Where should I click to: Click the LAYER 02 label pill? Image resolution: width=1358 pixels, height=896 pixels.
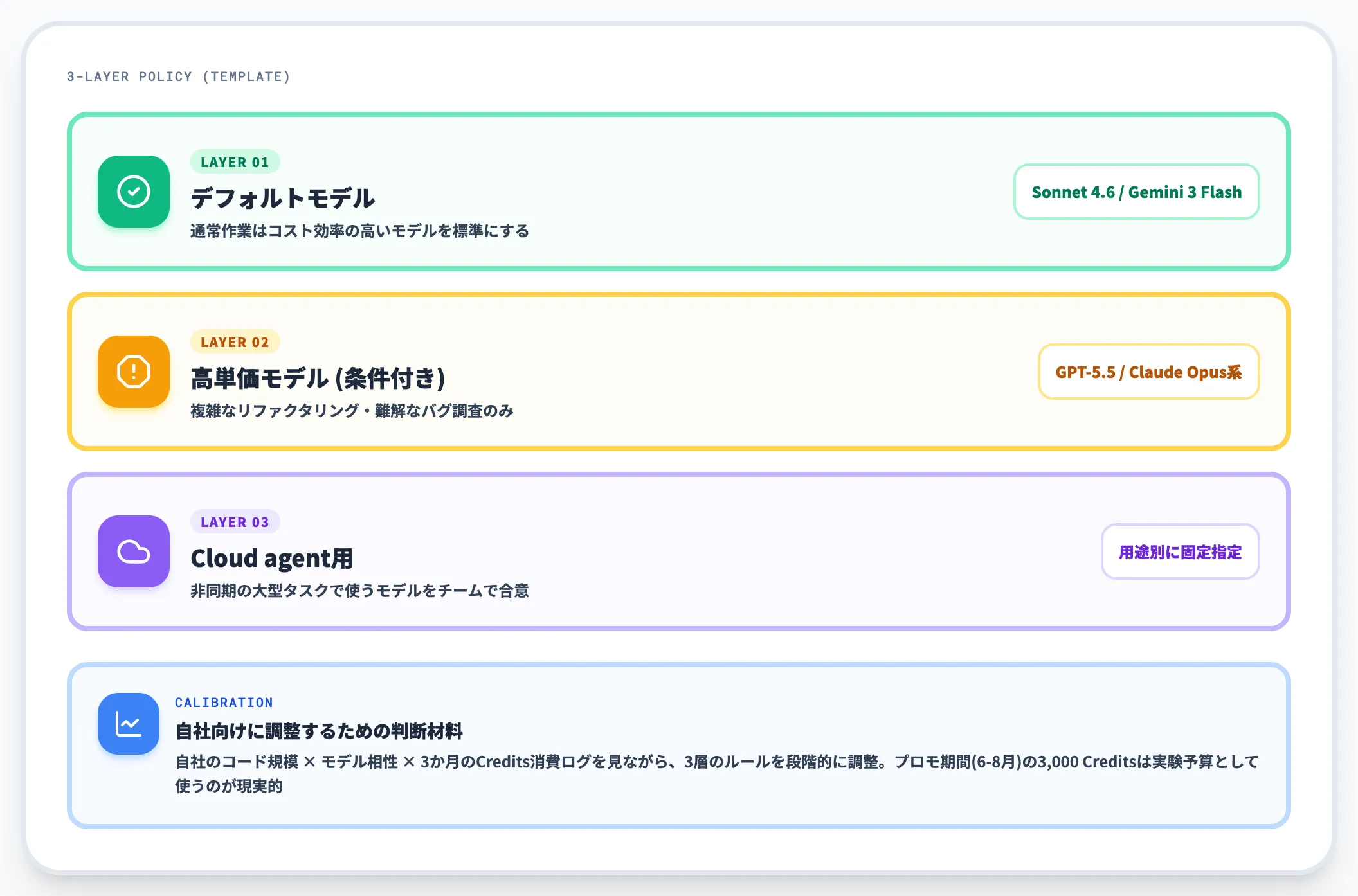pos(235,342)
